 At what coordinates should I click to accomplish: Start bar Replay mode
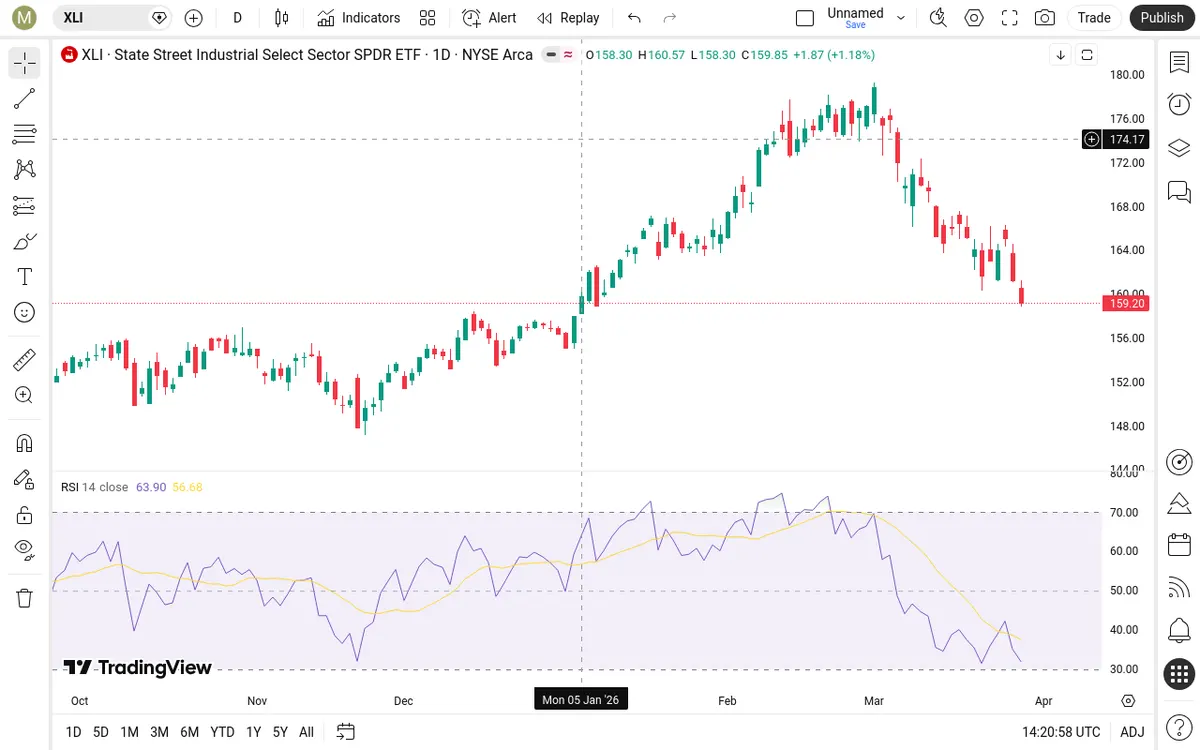tap(568, 18)
